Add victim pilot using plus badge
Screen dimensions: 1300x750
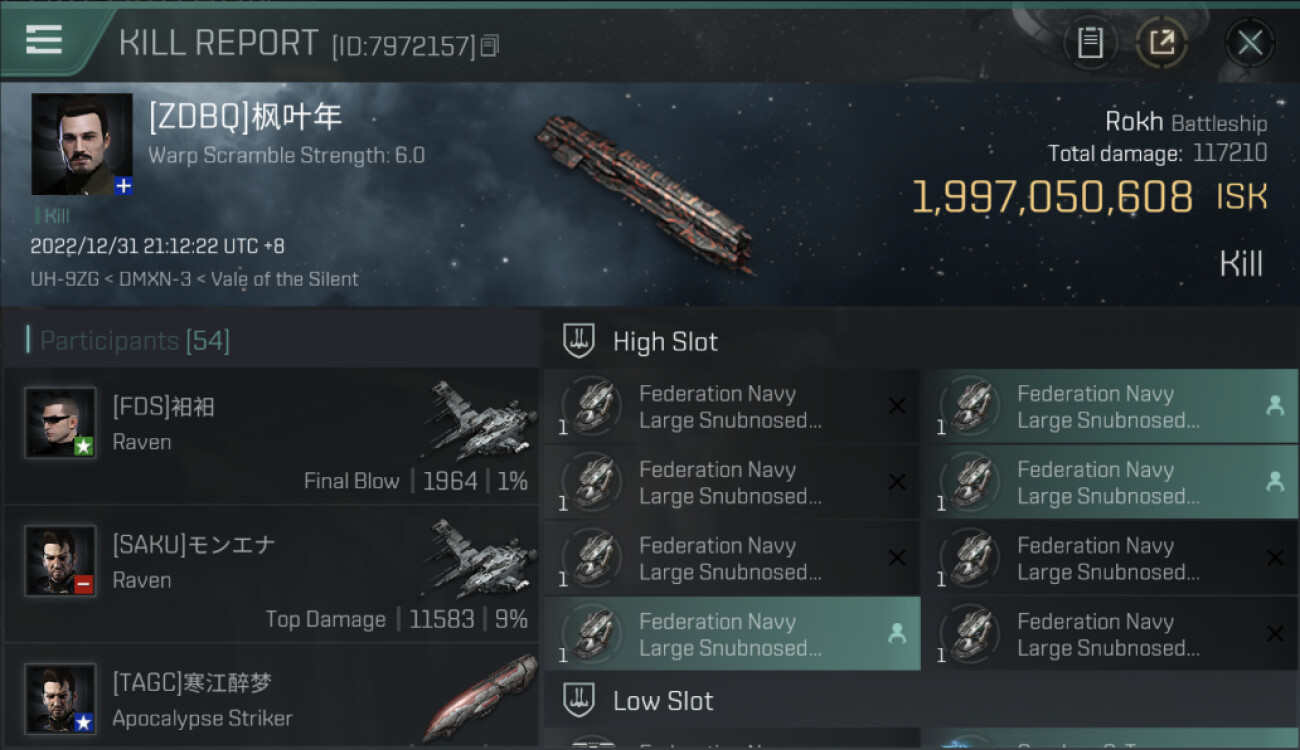[123, 186]
